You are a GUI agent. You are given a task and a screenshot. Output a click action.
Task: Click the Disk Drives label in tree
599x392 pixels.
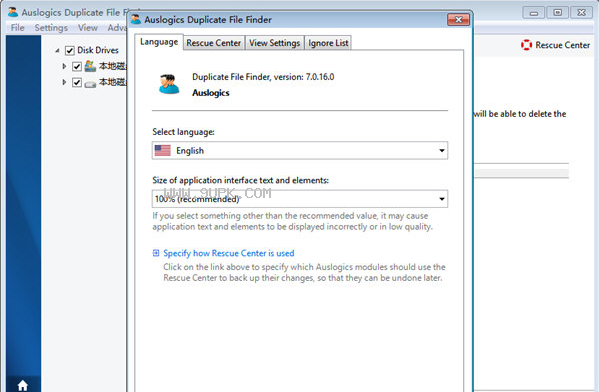click(x=98, y=50)
